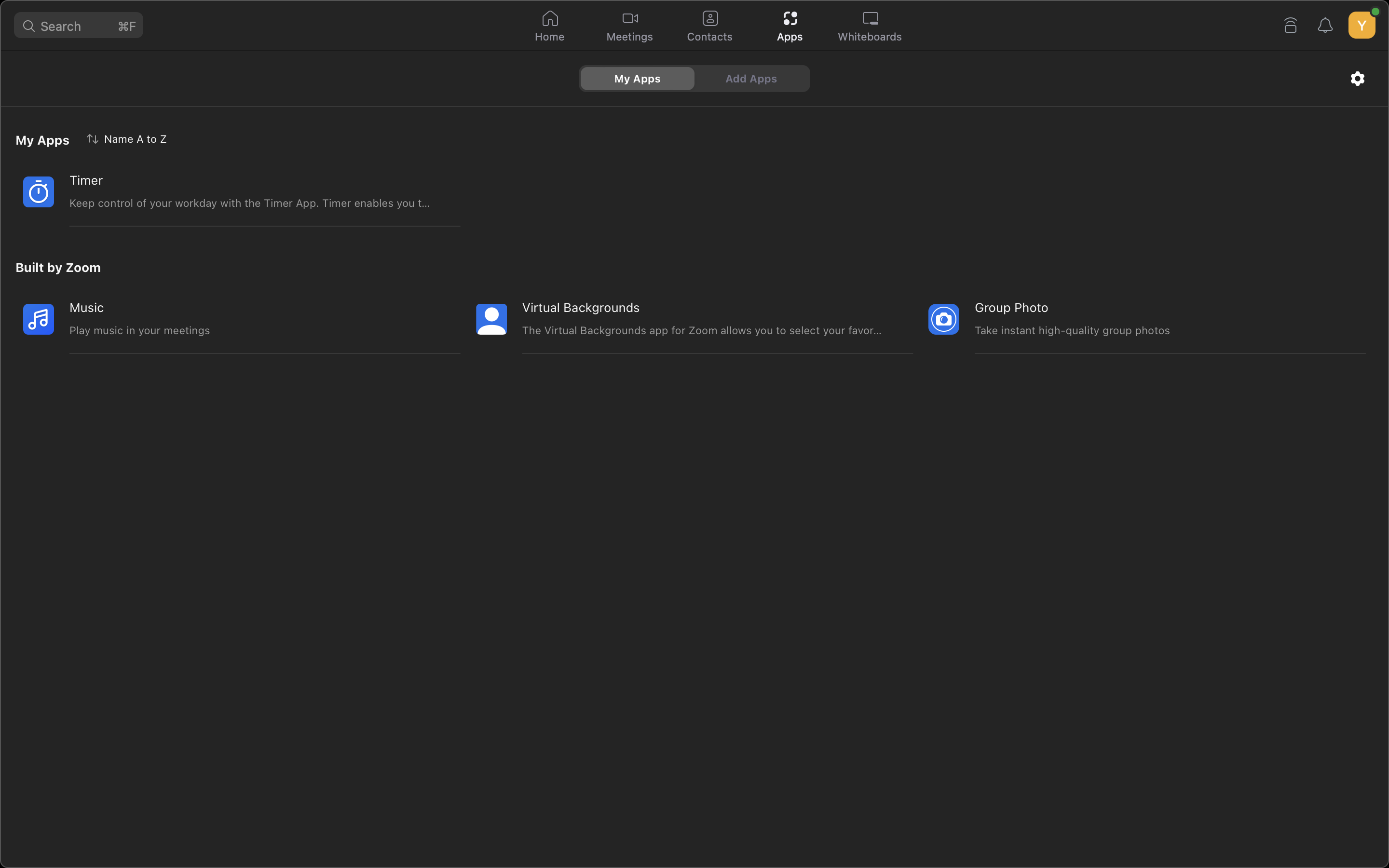This screenshot has height=868, width=1389.
Task: Select the Apps tab
Action: coord(790,27)
